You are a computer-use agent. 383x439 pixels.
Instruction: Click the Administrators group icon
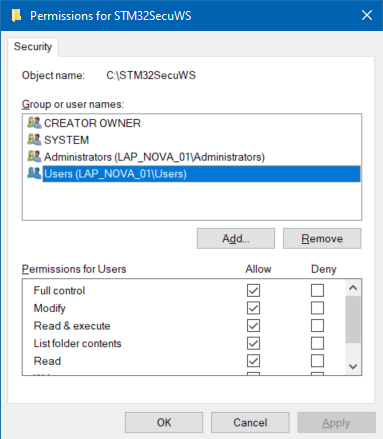(34, 157)
